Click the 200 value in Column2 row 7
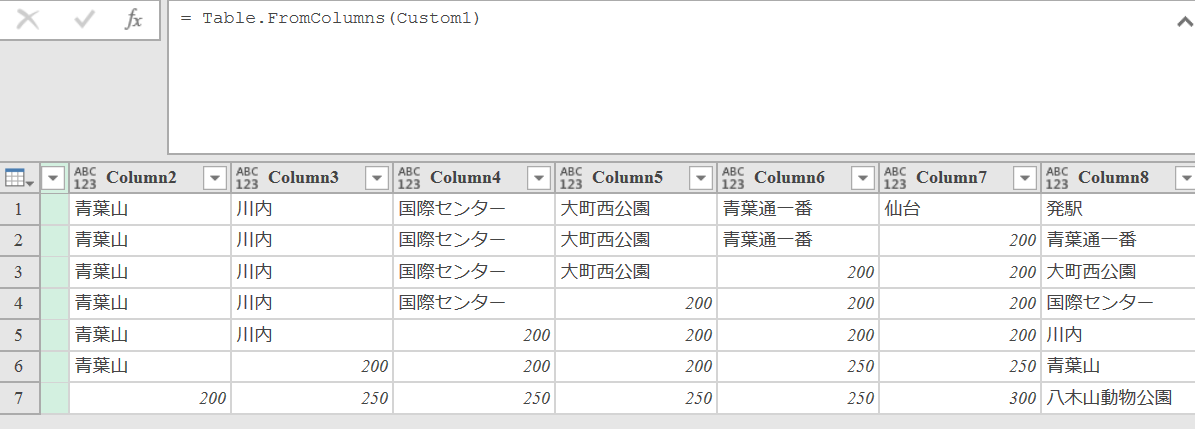Image resolution: width=1195 pixels, height=429 pixels. [149, 399]
